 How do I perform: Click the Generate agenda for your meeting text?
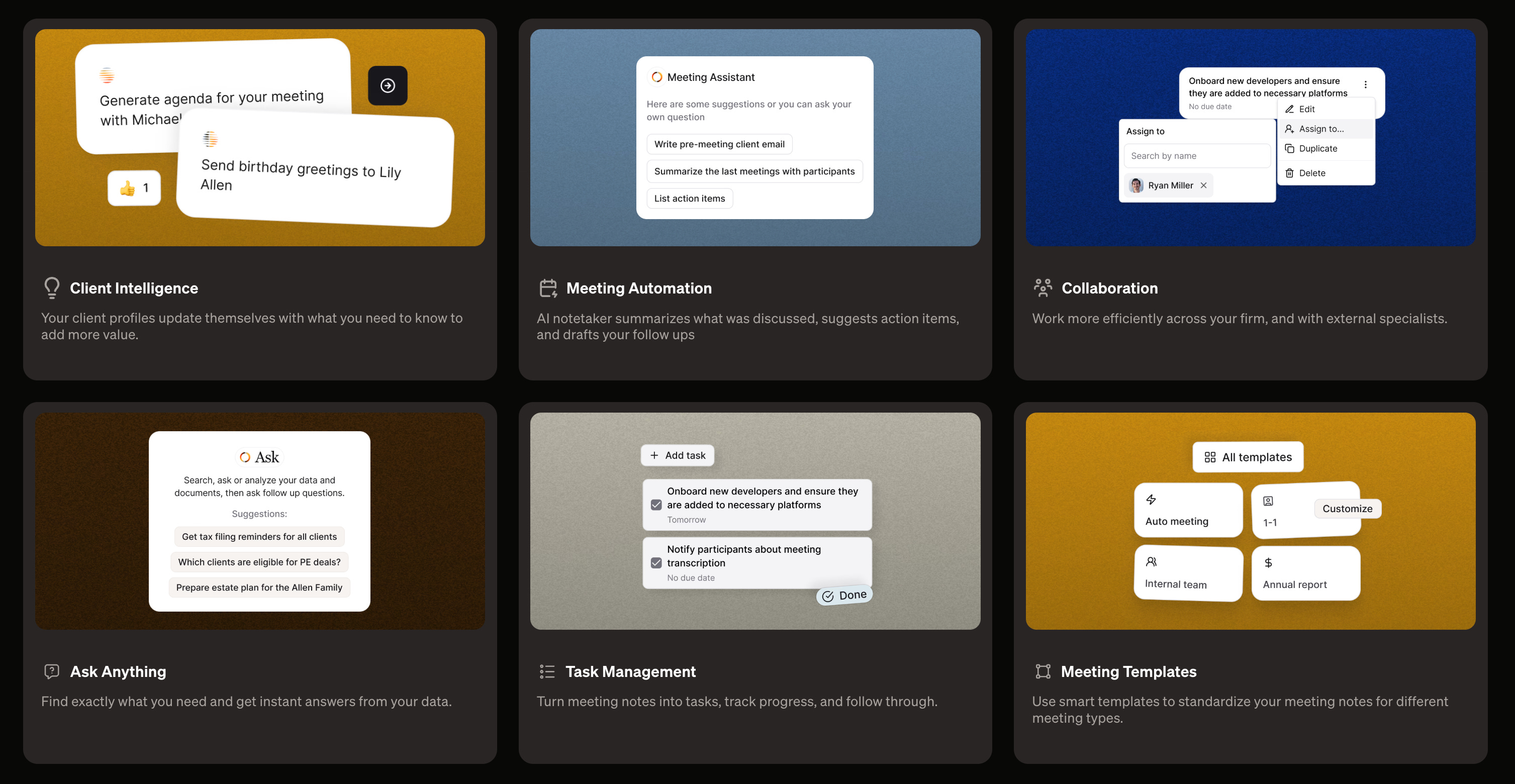click(211, 107)
